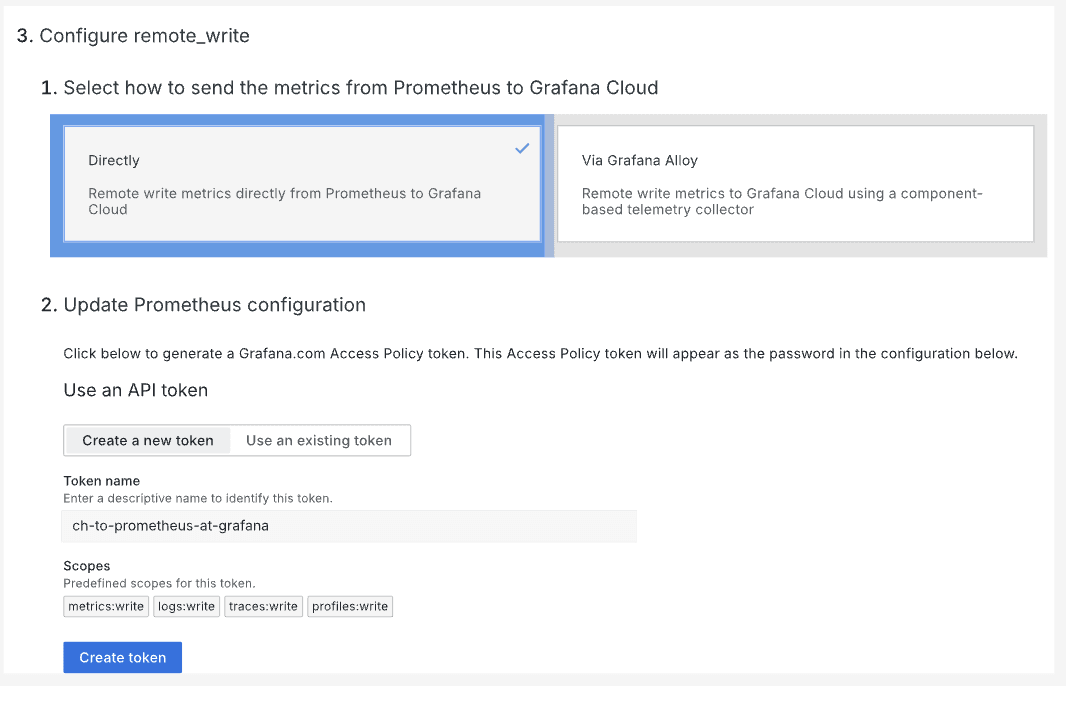Click the blue checkmark on the Directly card
The height and width of the screenshot is (717, 1080).
[522, 148]
